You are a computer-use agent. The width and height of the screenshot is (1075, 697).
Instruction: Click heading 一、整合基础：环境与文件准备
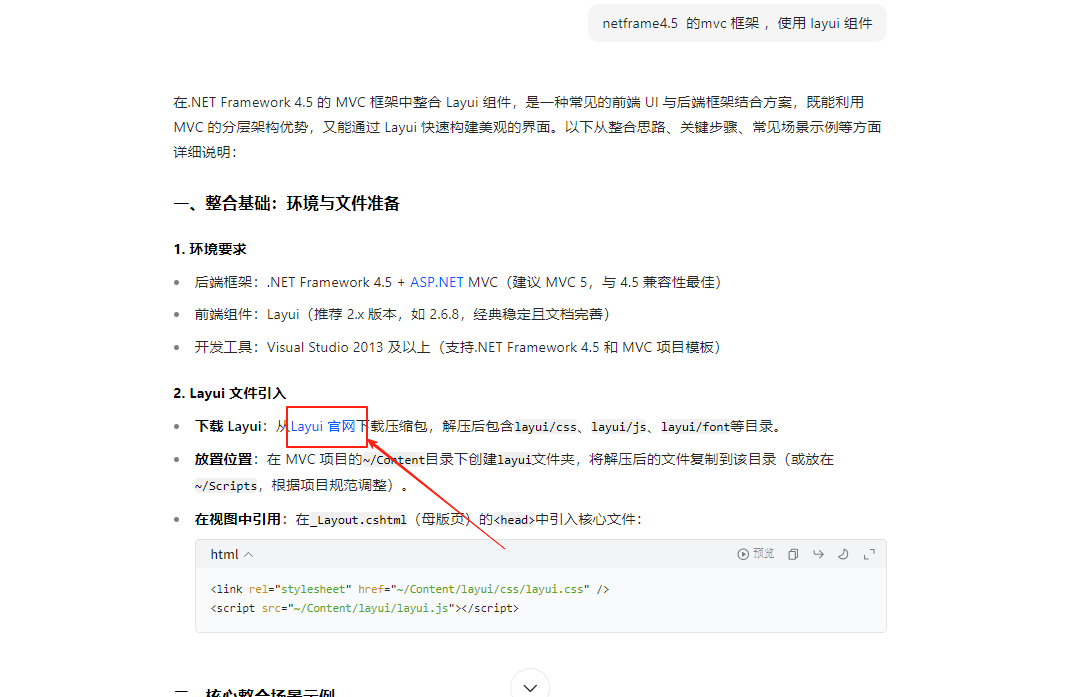[x=287, y=204]
